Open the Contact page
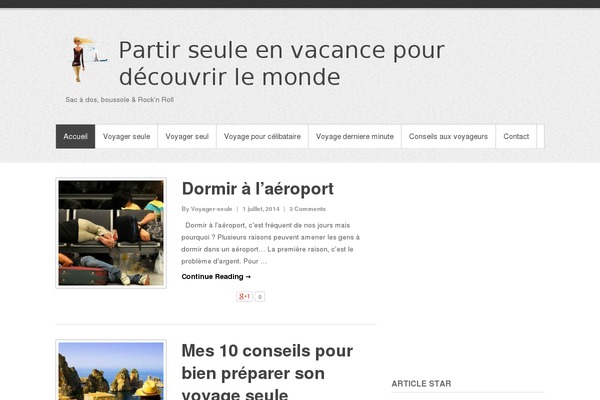Viewport: 600px width, 400px height. tap(516, 136)
